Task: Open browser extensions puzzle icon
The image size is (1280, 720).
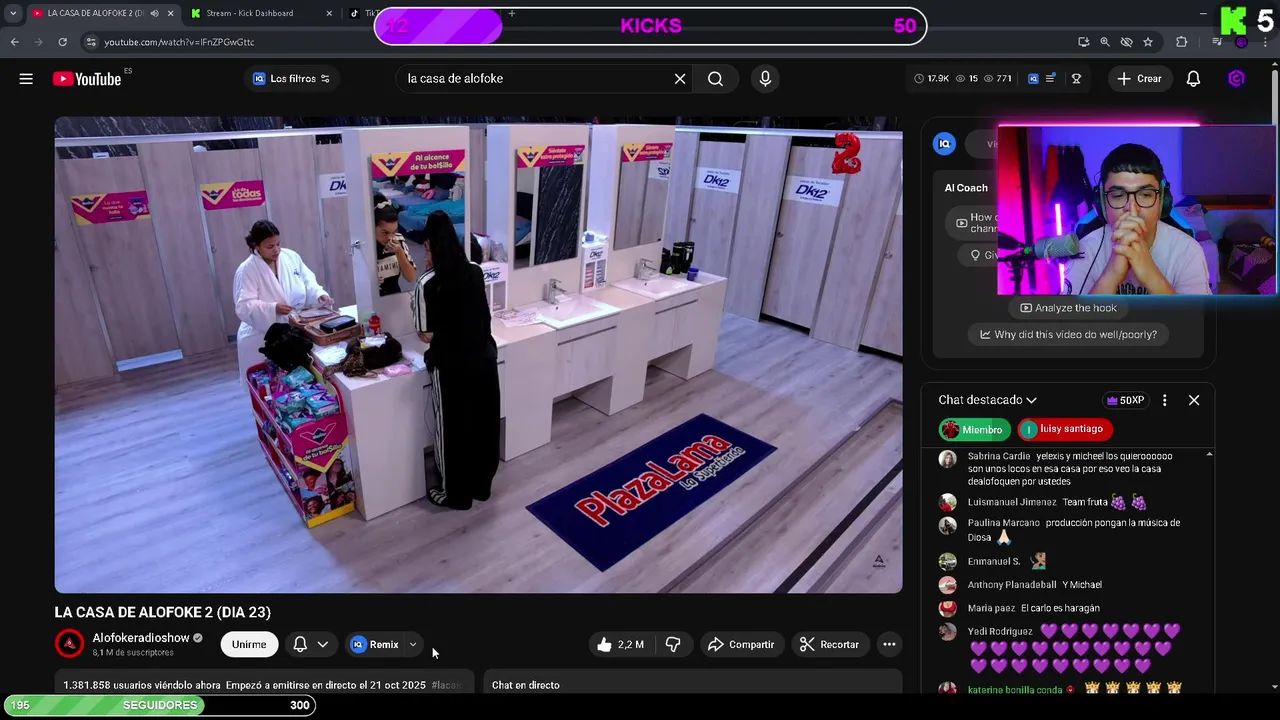Action: click(1181, 42)
